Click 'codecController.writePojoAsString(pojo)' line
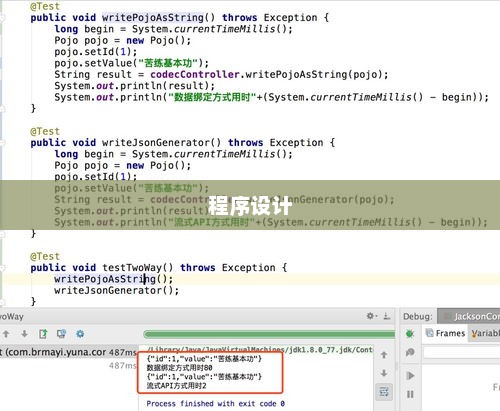 point(222,74)
